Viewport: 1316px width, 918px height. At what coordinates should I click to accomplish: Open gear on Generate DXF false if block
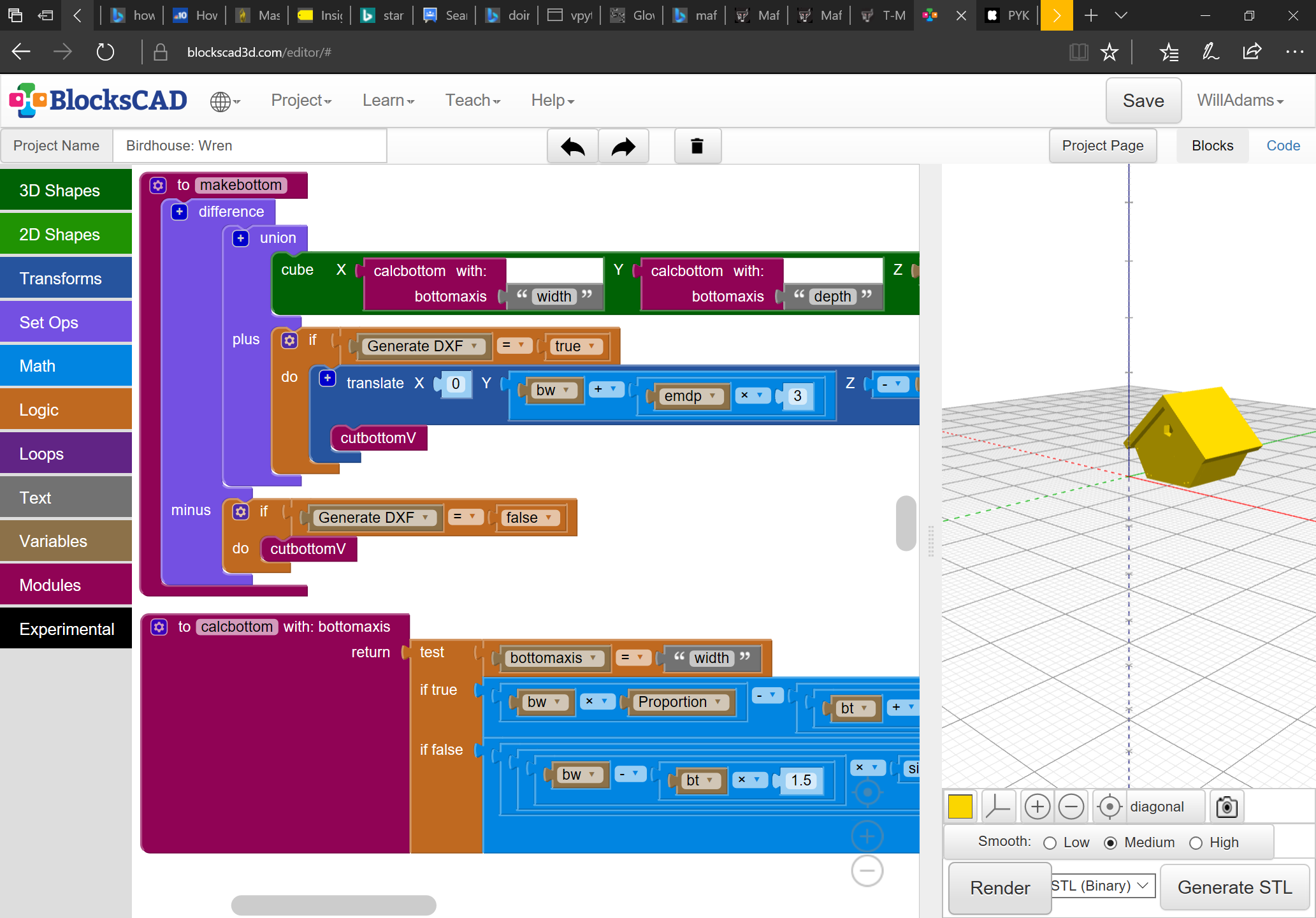point(240,512)
